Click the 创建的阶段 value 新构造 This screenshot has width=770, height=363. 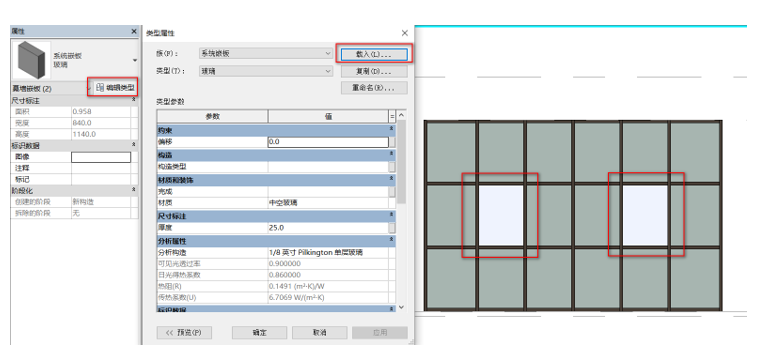[101, 202]
